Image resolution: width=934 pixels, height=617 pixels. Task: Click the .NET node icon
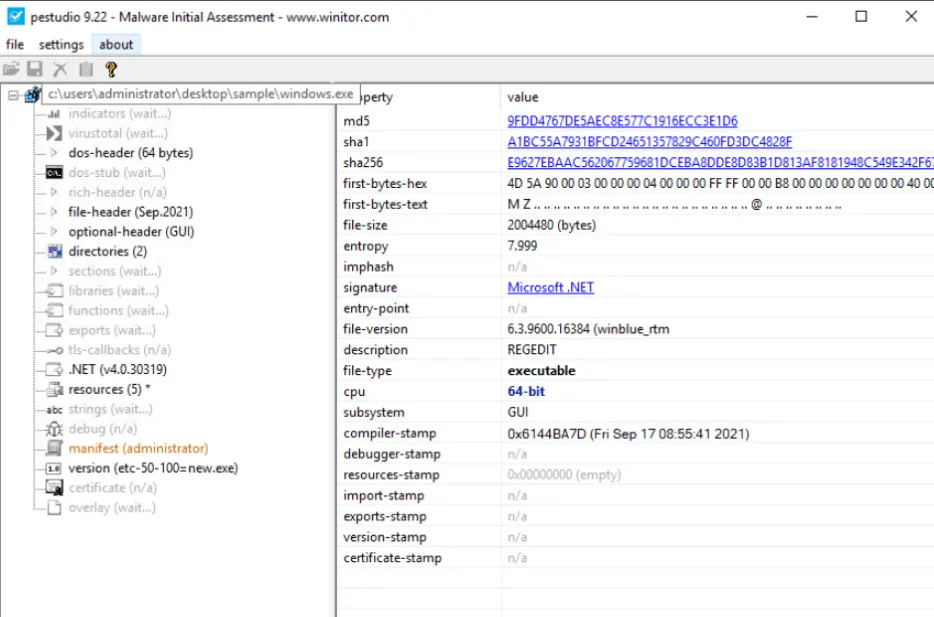[x=55, y=369]
